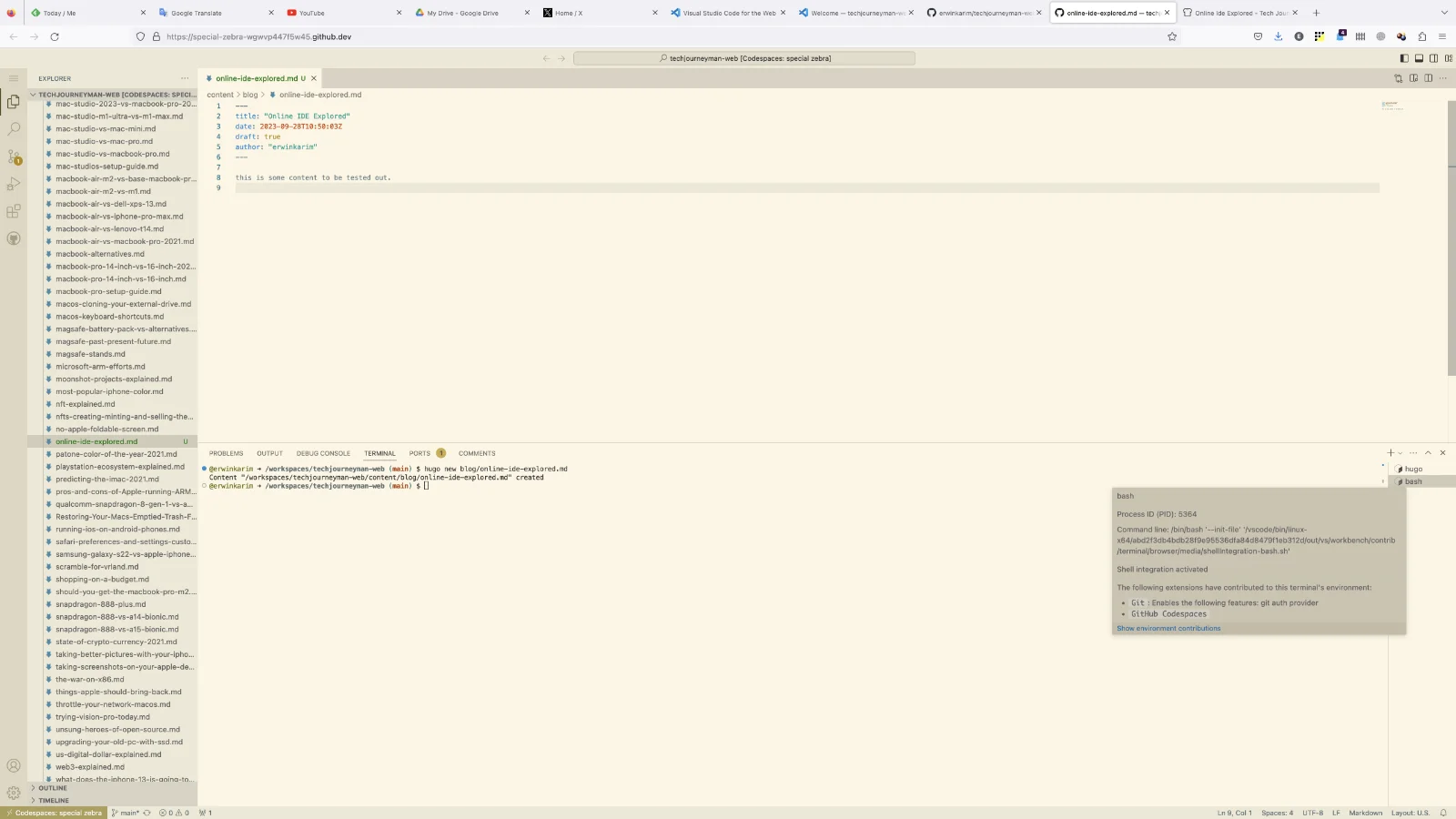This screenshot has width=1456, height=819.
Task: Change Spaces: 4 indentation setting
Action: pyautogui.click(x=1277, y=813)
